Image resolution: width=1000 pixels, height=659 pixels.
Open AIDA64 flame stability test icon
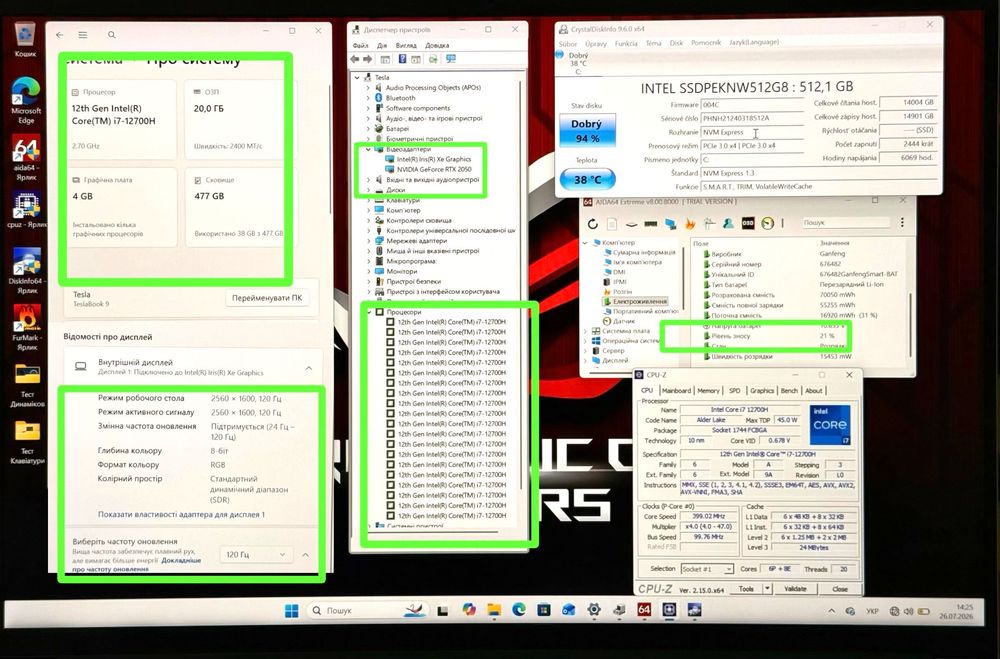point(690,224)
